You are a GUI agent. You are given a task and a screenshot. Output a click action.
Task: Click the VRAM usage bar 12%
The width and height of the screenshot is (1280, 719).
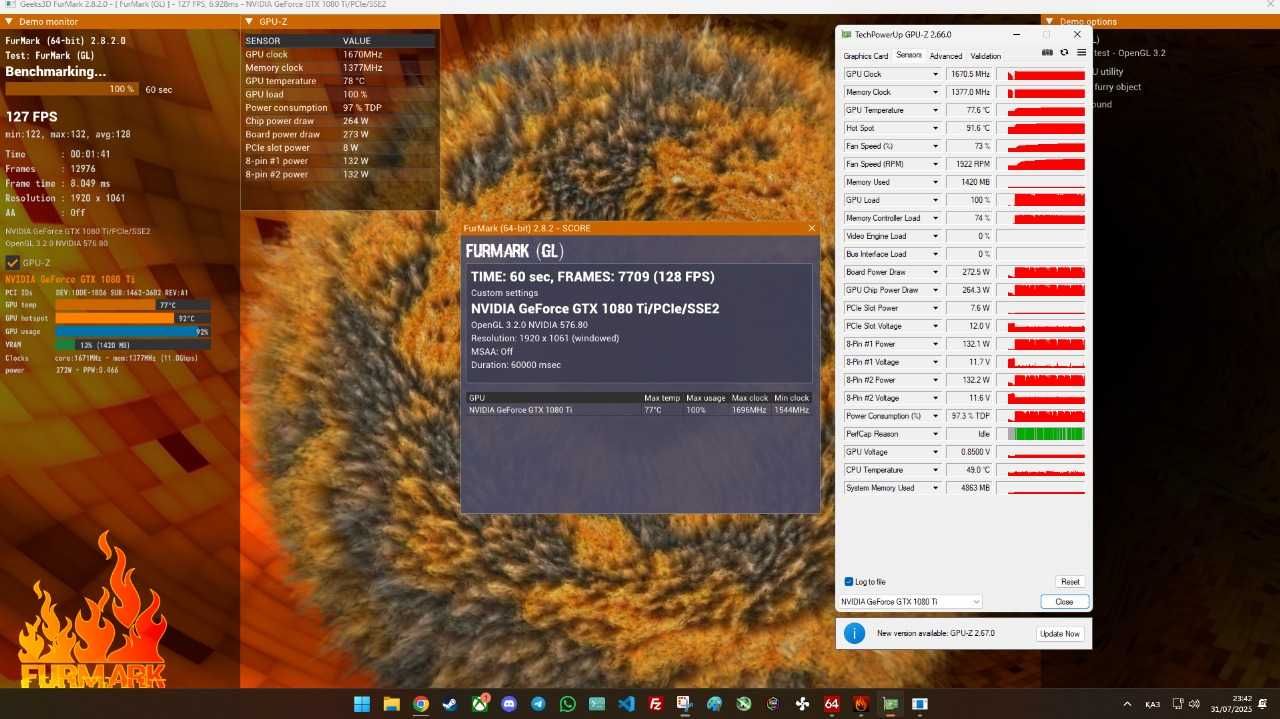tap(133, 344)
